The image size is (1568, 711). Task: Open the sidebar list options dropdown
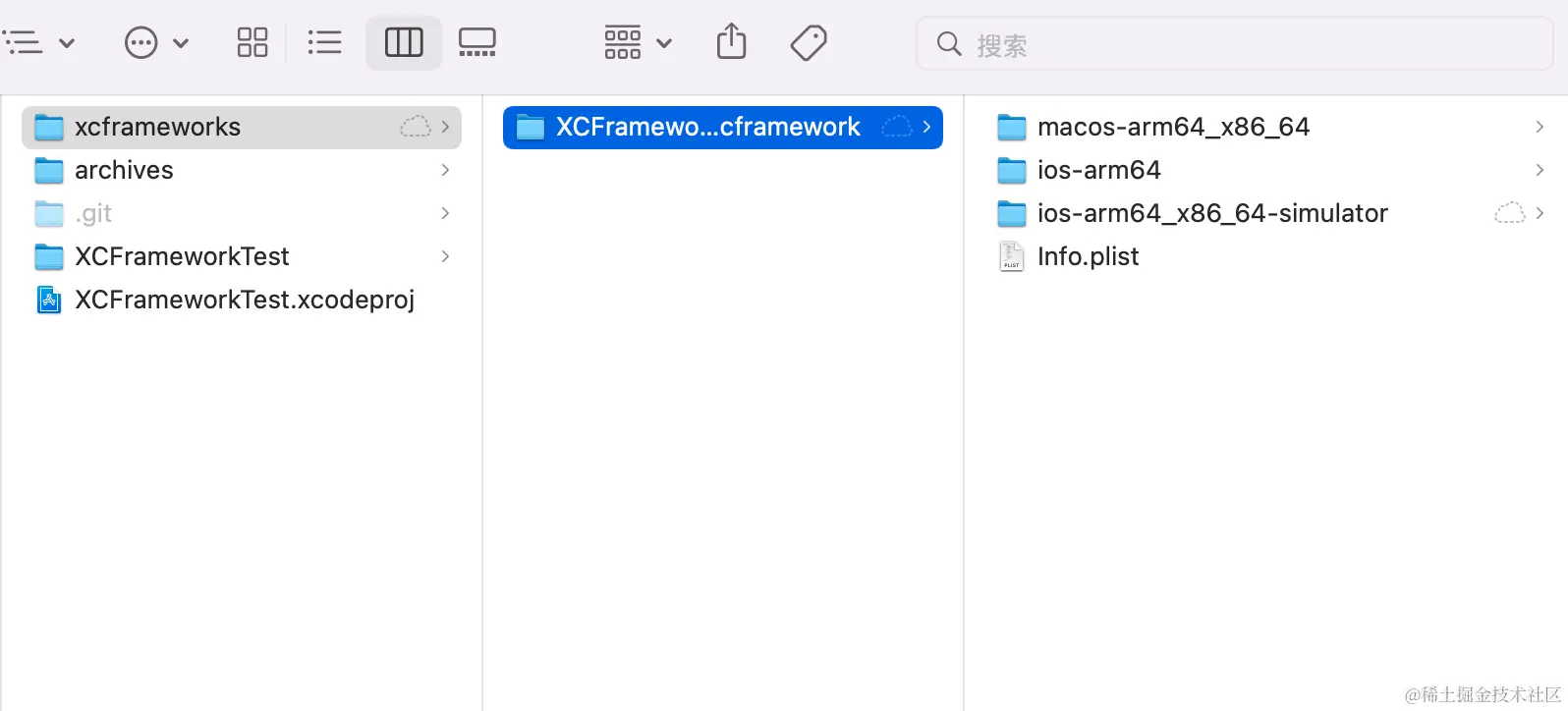[37, 43]
